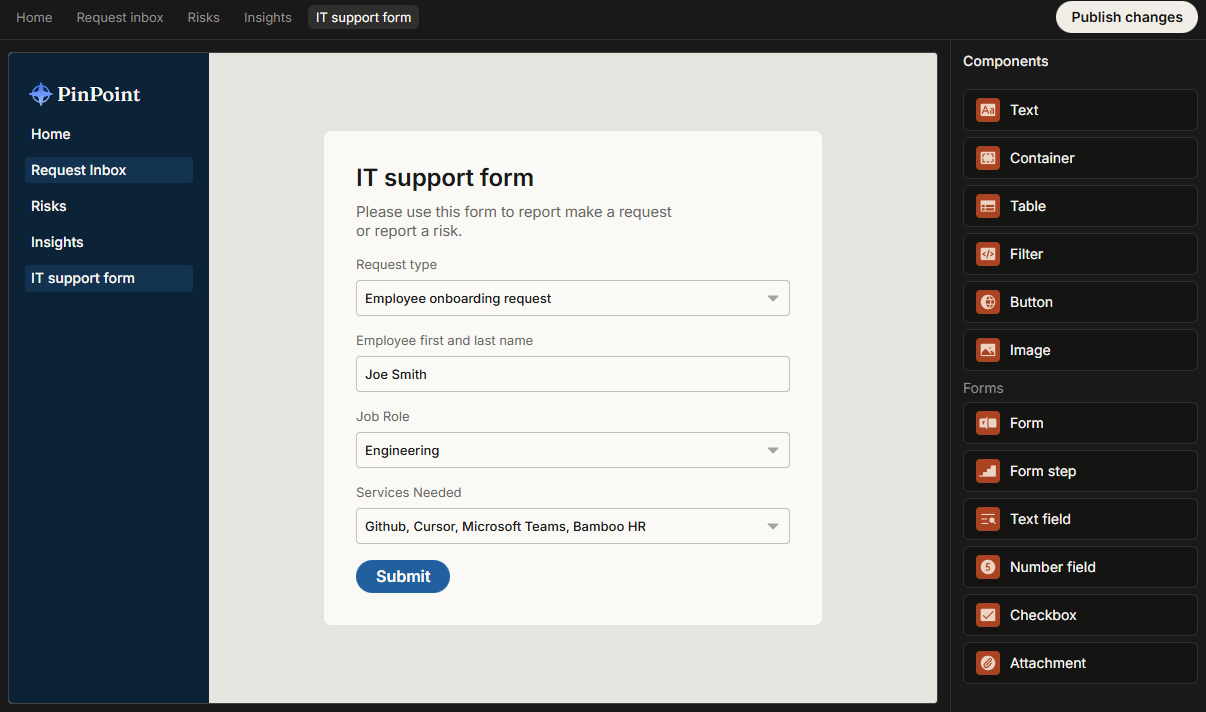Open the Job Role dropdown arrow
Viewport: 1206px width, 712px height.
(x=772, y=450)
